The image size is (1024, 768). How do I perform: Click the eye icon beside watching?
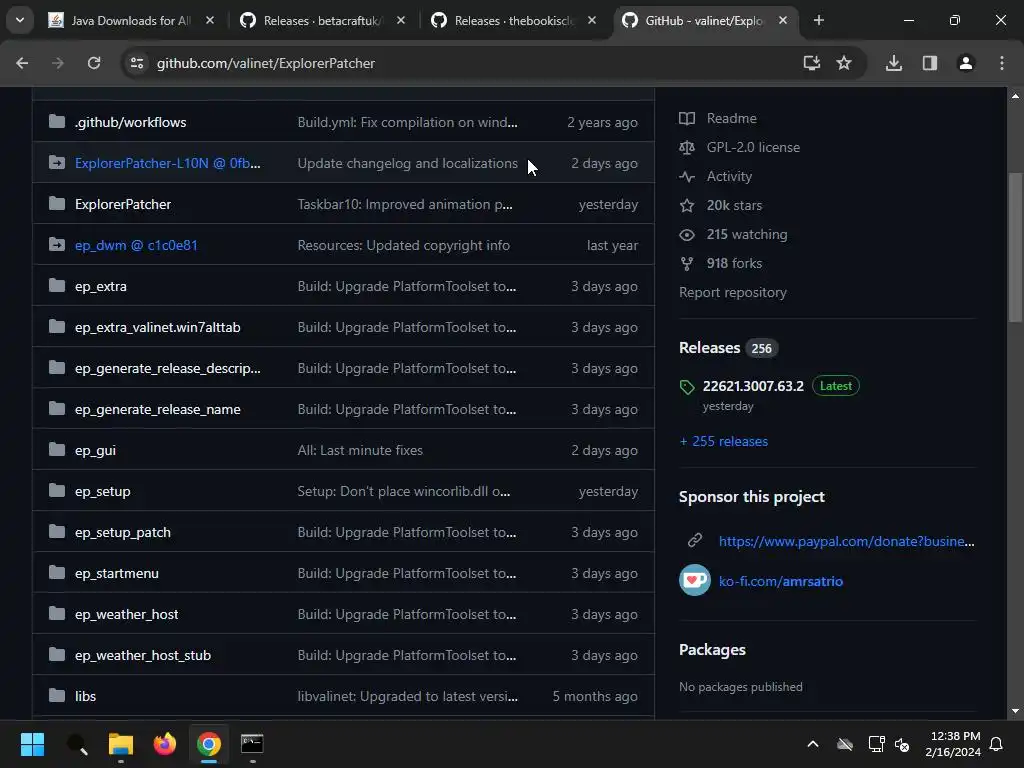click(687, 234)
